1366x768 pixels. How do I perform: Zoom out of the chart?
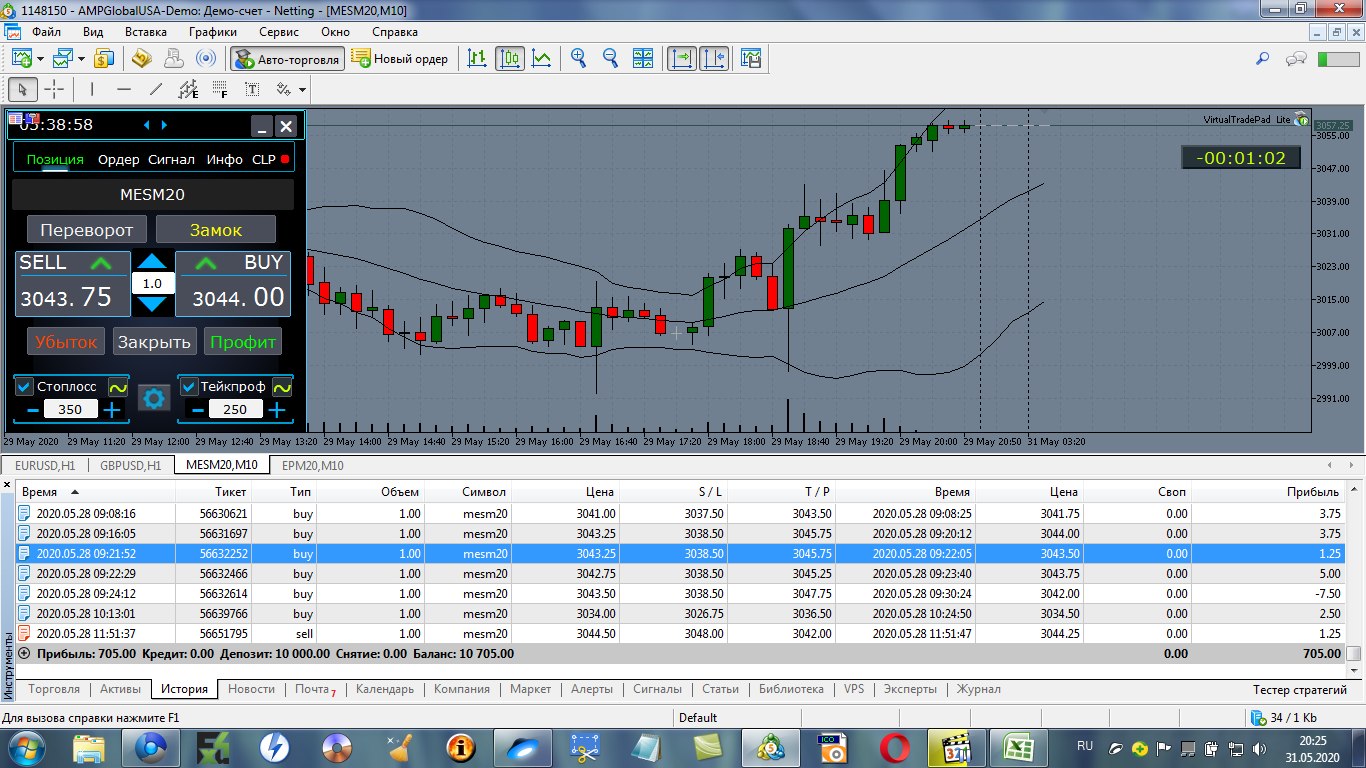pyautogui.click(x=610, y=58)
